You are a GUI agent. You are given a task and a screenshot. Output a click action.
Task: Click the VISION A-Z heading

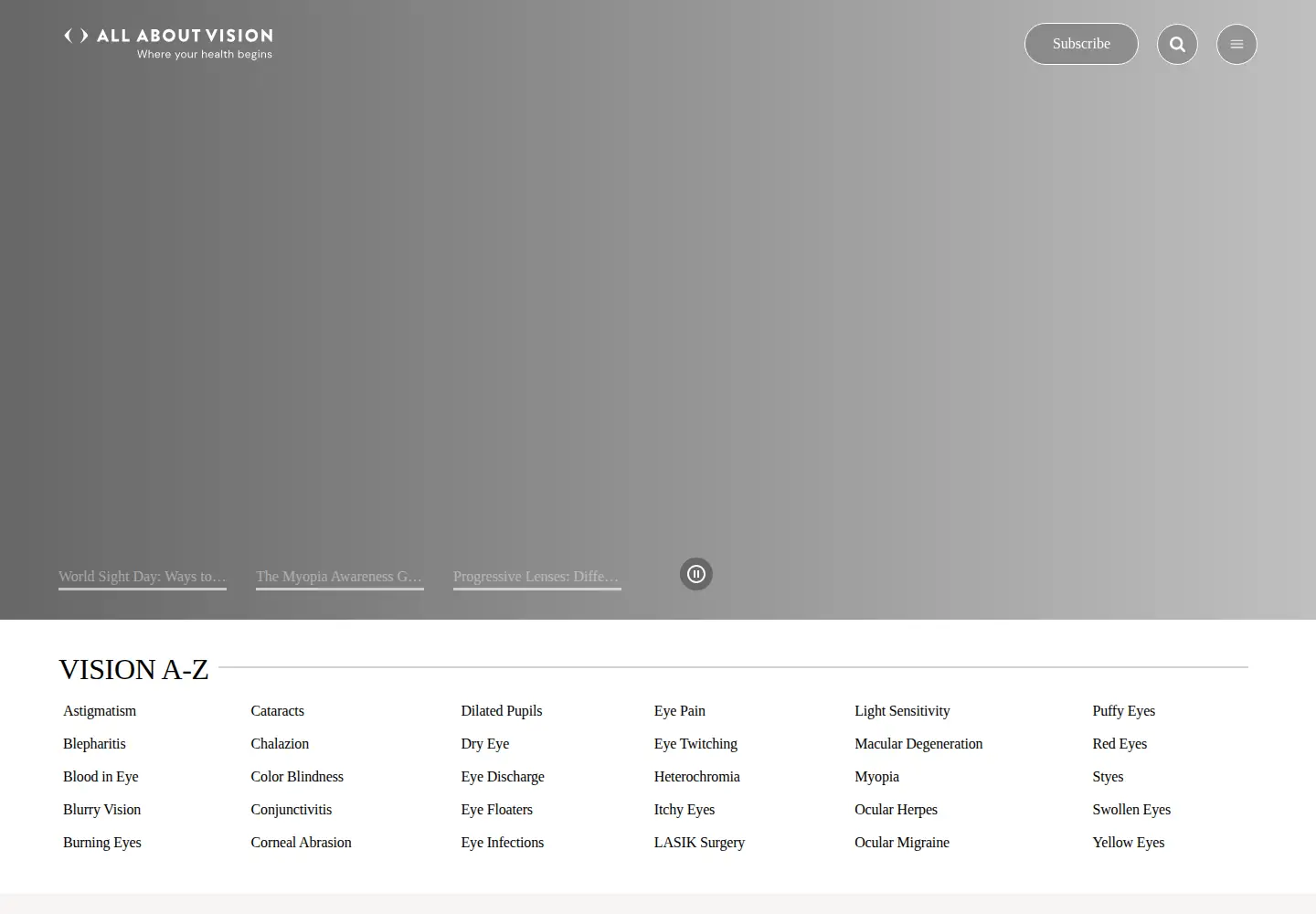(133, 670)
